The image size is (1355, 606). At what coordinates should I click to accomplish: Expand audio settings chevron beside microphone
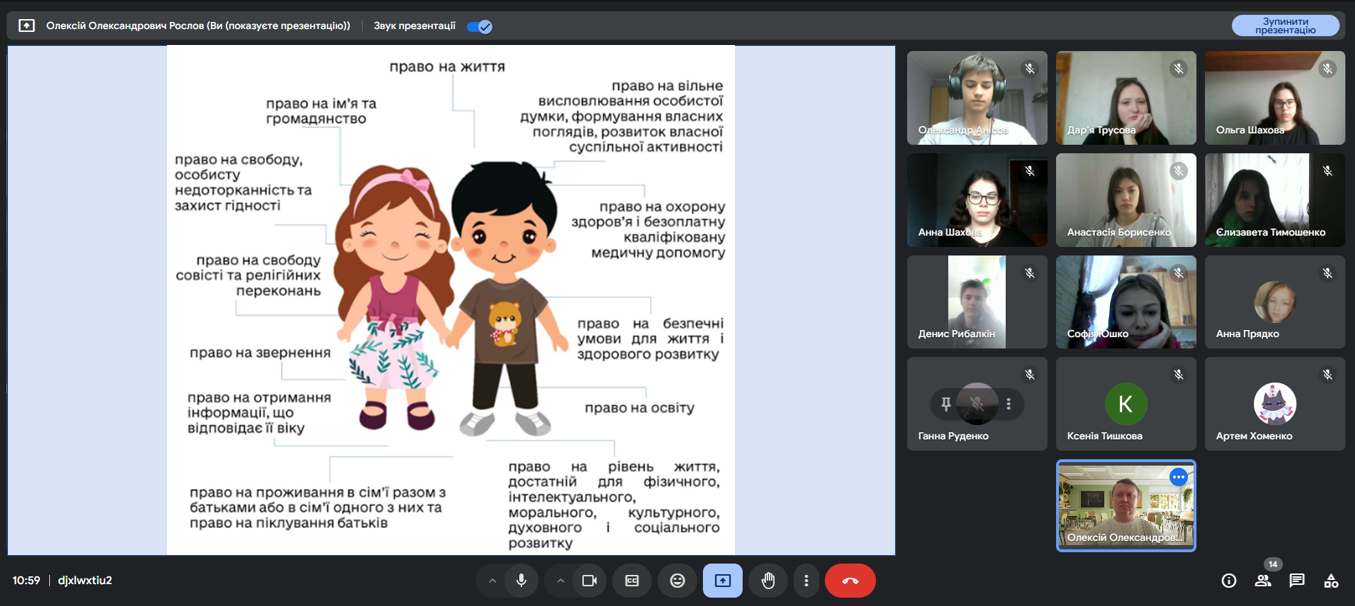(492, 581)
